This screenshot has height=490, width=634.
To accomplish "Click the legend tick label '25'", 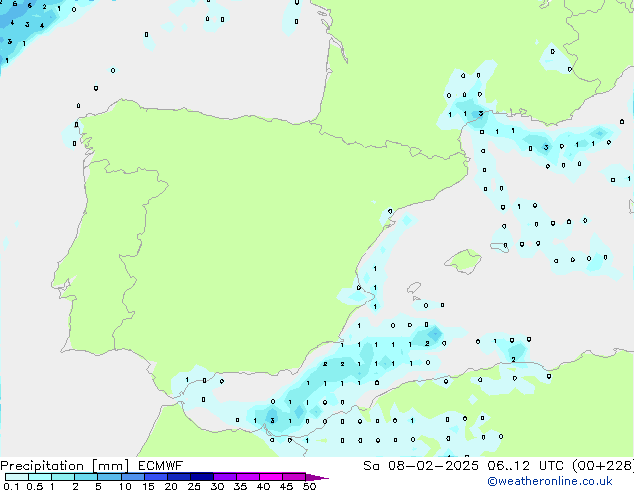I will click(x=194, y=486).
